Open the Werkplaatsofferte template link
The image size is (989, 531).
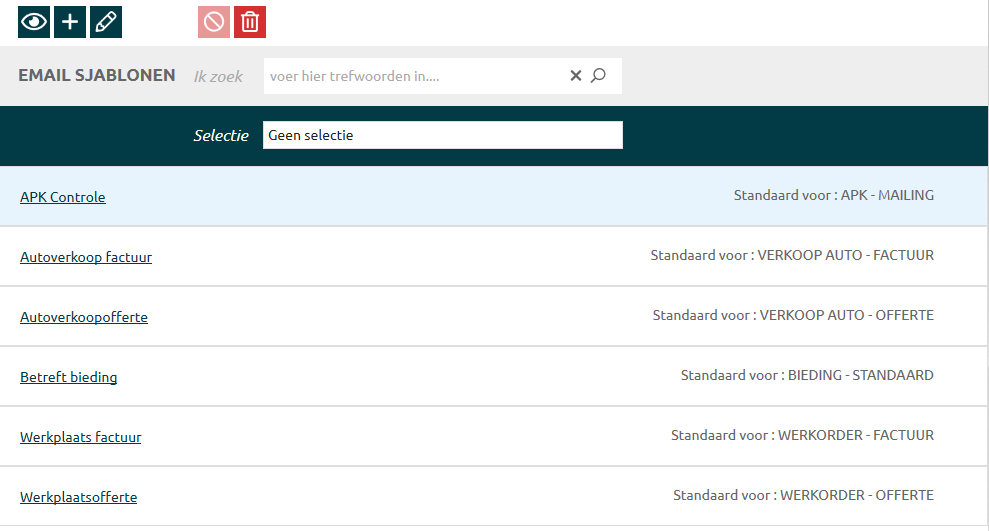click(x=78, y=497)
